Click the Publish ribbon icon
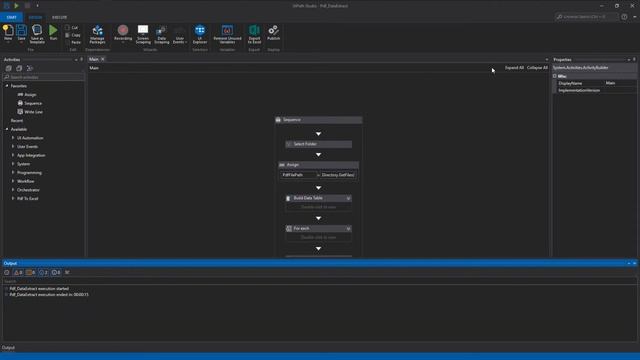Viewport: 640px width, 360px height. click(x=273, y=33)
